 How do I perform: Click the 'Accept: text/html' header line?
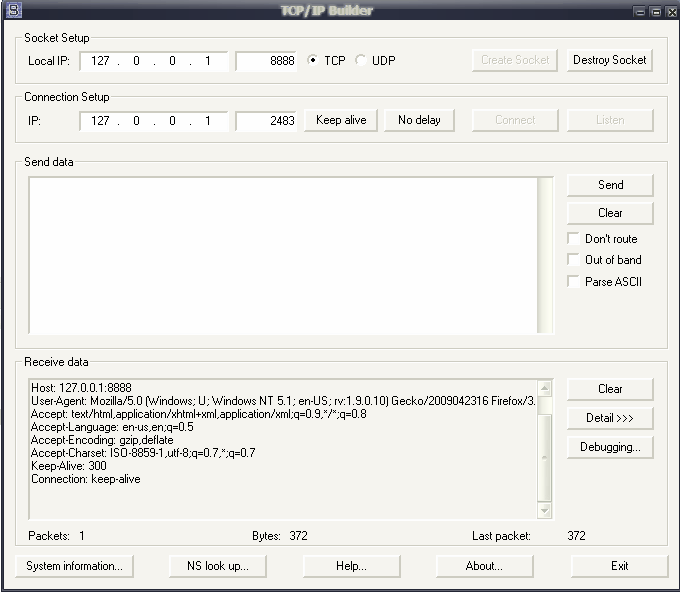[x=199, y=414]
